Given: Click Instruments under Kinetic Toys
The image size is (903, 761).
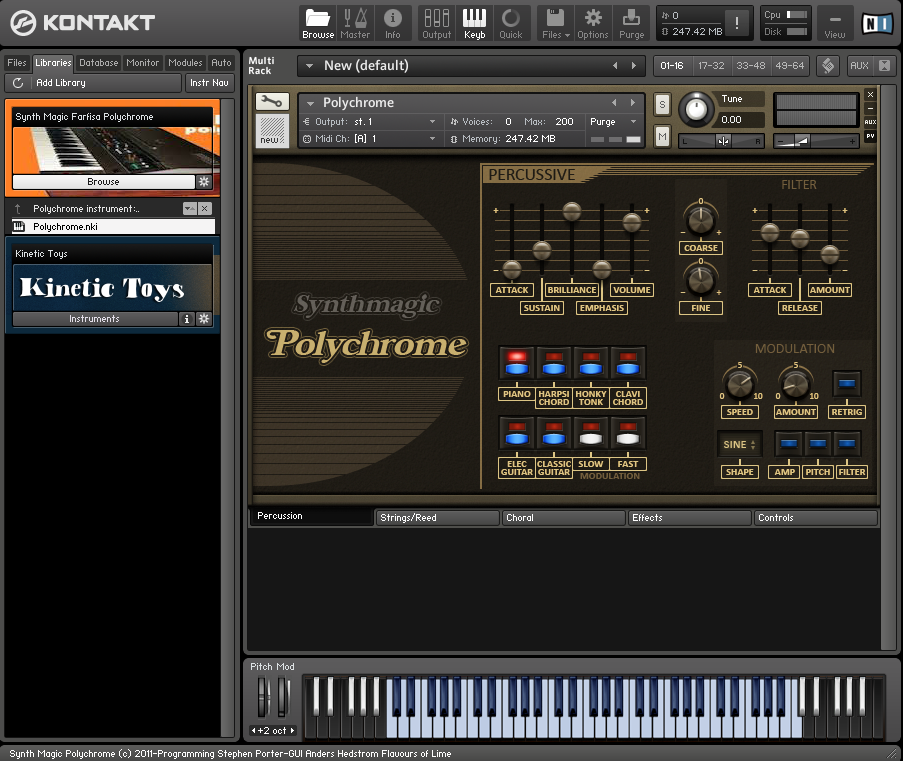Looking at the screenshot, I should [x=94, y=319].
